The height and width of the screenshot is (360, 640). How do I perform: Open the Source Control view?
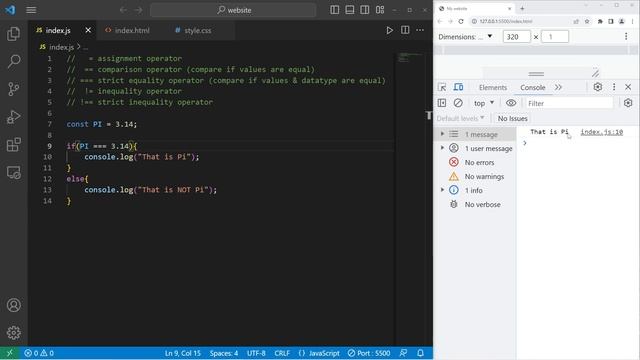[x=13, y=89]
